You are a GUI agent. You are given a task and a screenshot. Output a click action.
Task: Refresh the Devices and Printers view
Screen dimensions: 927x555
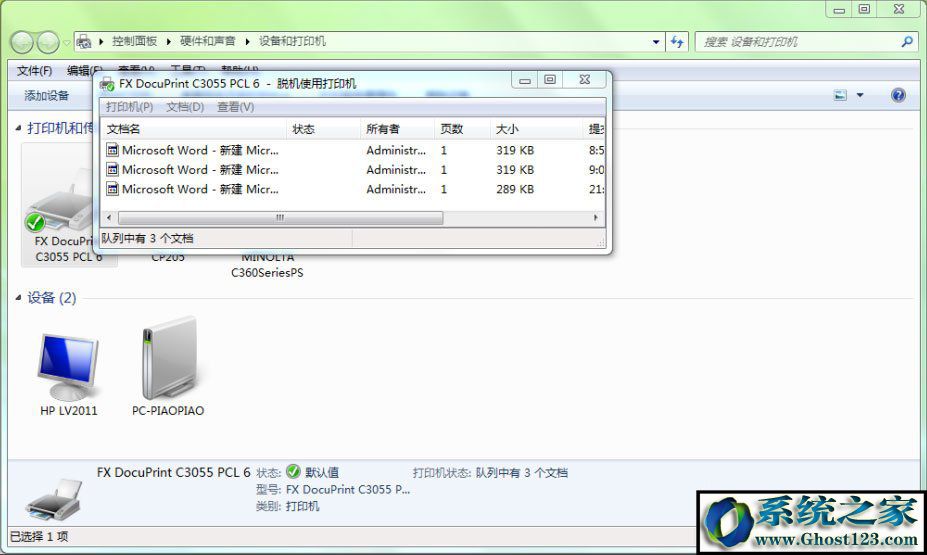677,42
